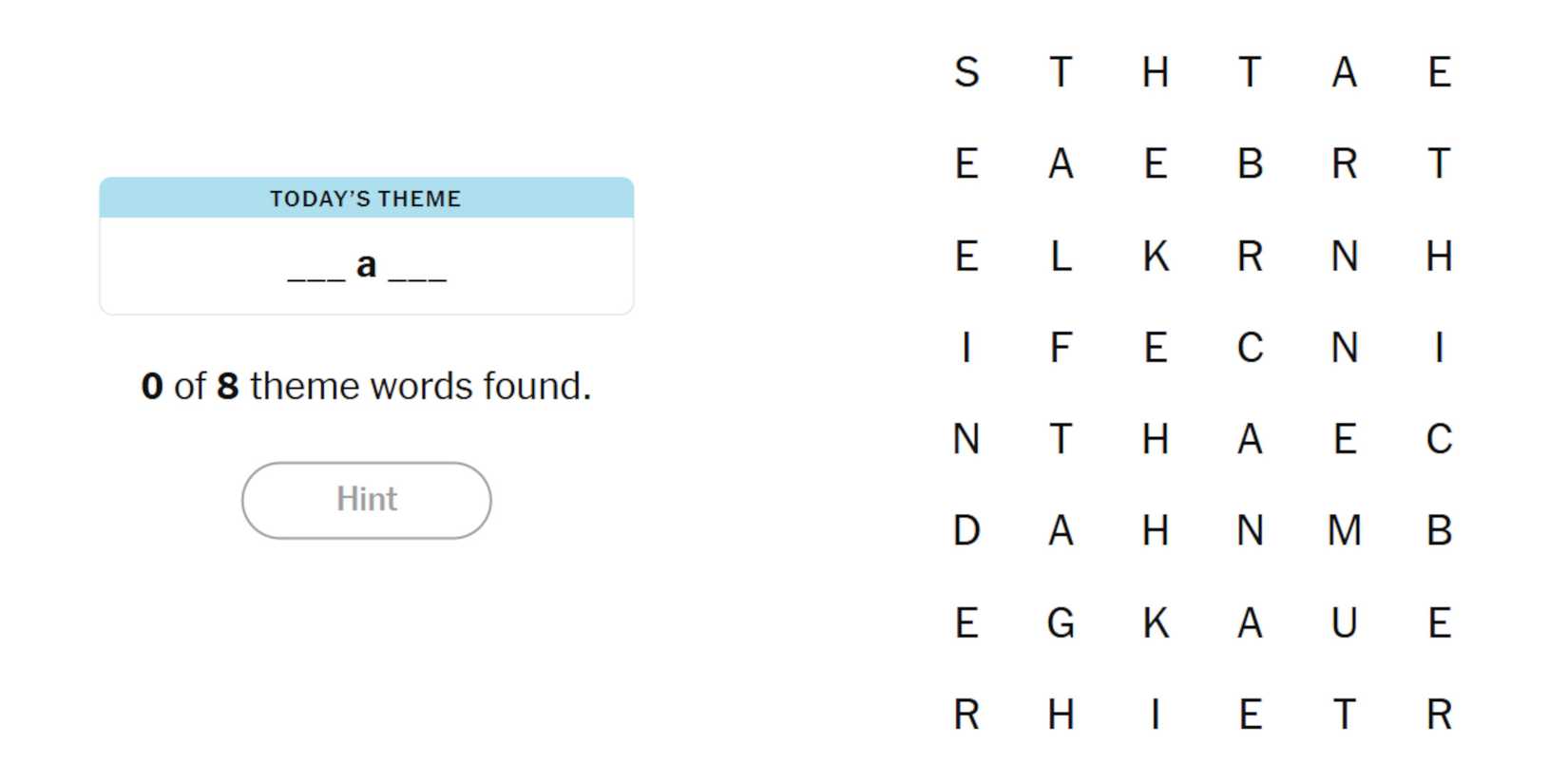Viewport: 1568px width, 784px height.
Task: Pick the letter F in the grid
Action: click(1061, 348)
